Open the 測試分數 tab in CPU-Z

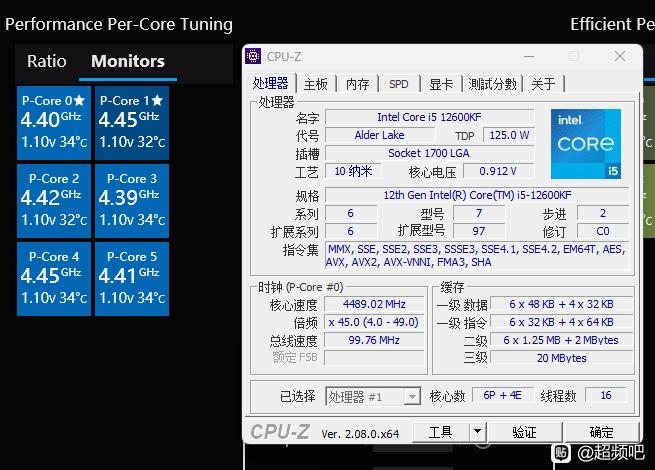pos(492,84)
